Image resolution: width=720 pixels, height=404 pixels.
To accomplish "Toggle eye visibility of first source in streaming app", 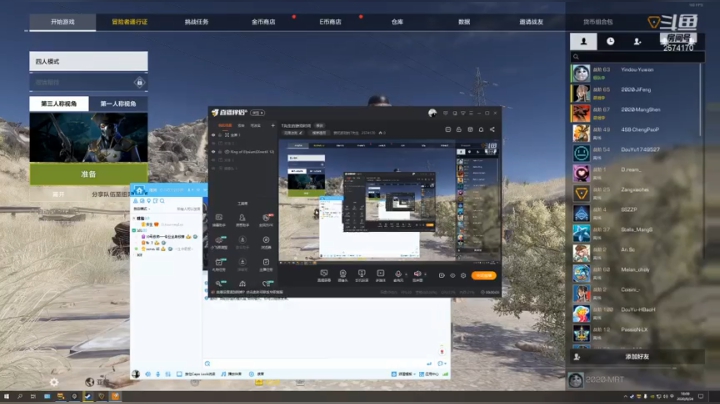I will (213, 135).
